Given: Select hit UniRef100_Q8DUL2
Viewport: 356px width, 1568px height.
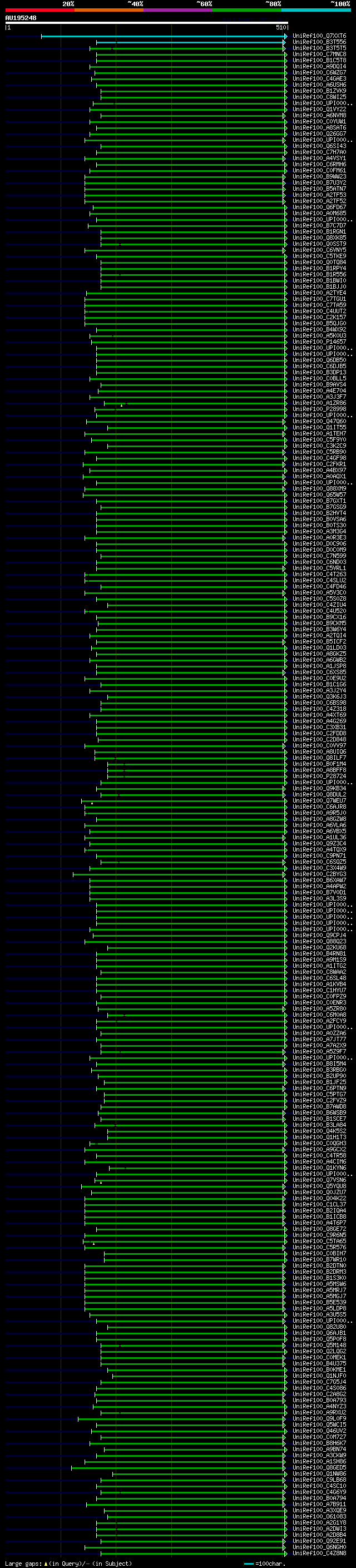Looking at the screenshot, I should point(319,794).
